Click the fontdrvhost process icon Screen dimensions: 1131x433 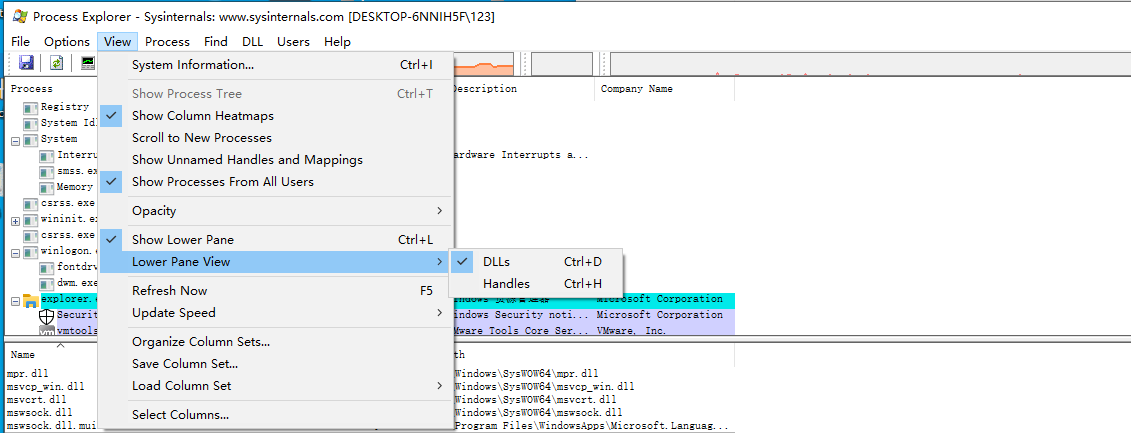[x=46, y=267]
